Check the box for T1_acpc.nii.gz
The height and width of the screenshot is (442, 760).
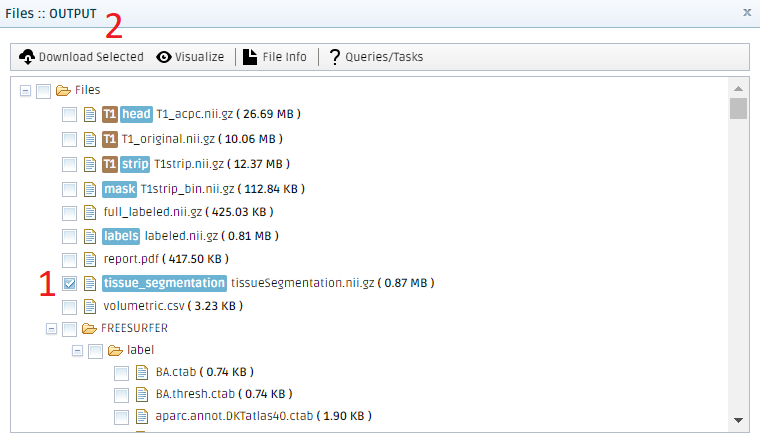click(x=69, y=115)
